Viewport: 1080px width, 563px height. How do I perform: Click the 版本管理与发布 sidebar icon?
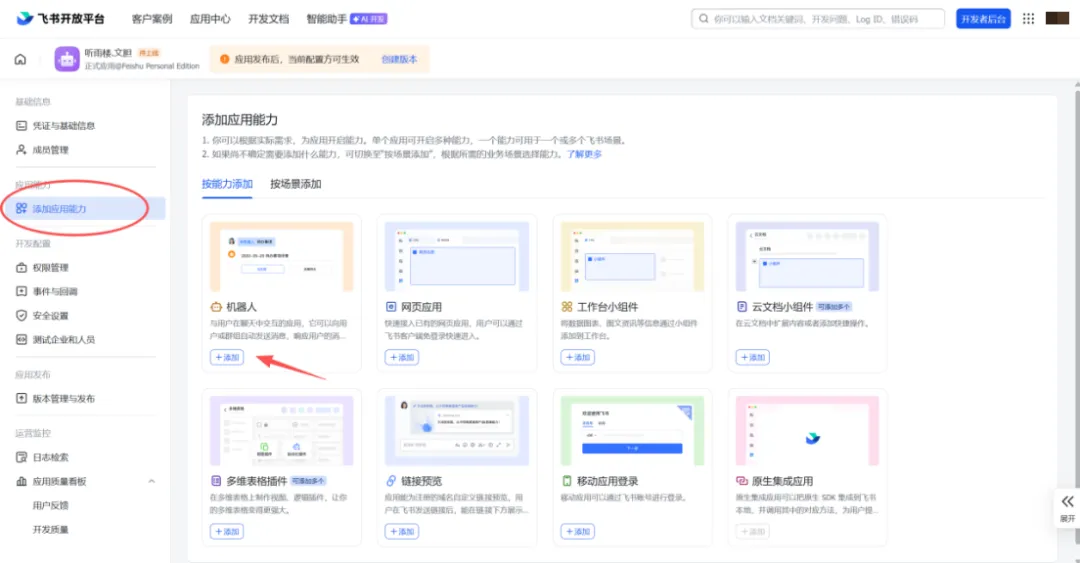click(21, 398)
